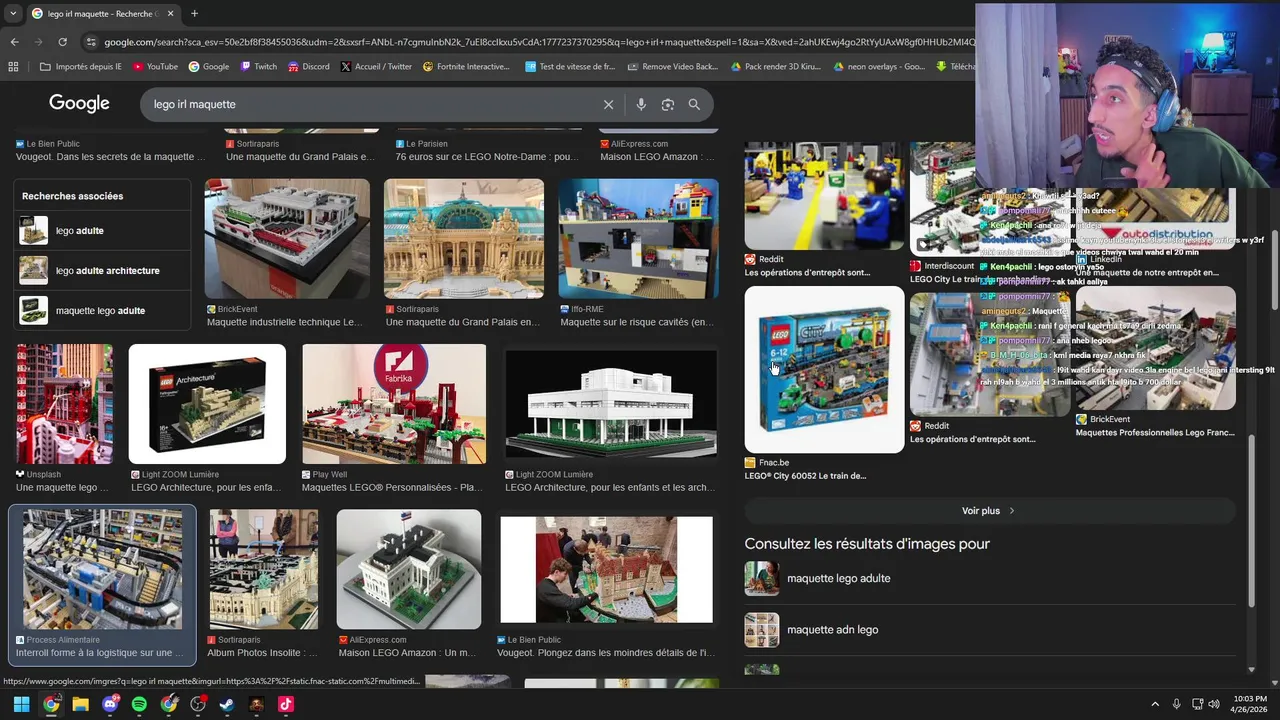Click 'LEGO® City 60052 Le train de...' link
The image size is (1280, 720).
(805, 476)
